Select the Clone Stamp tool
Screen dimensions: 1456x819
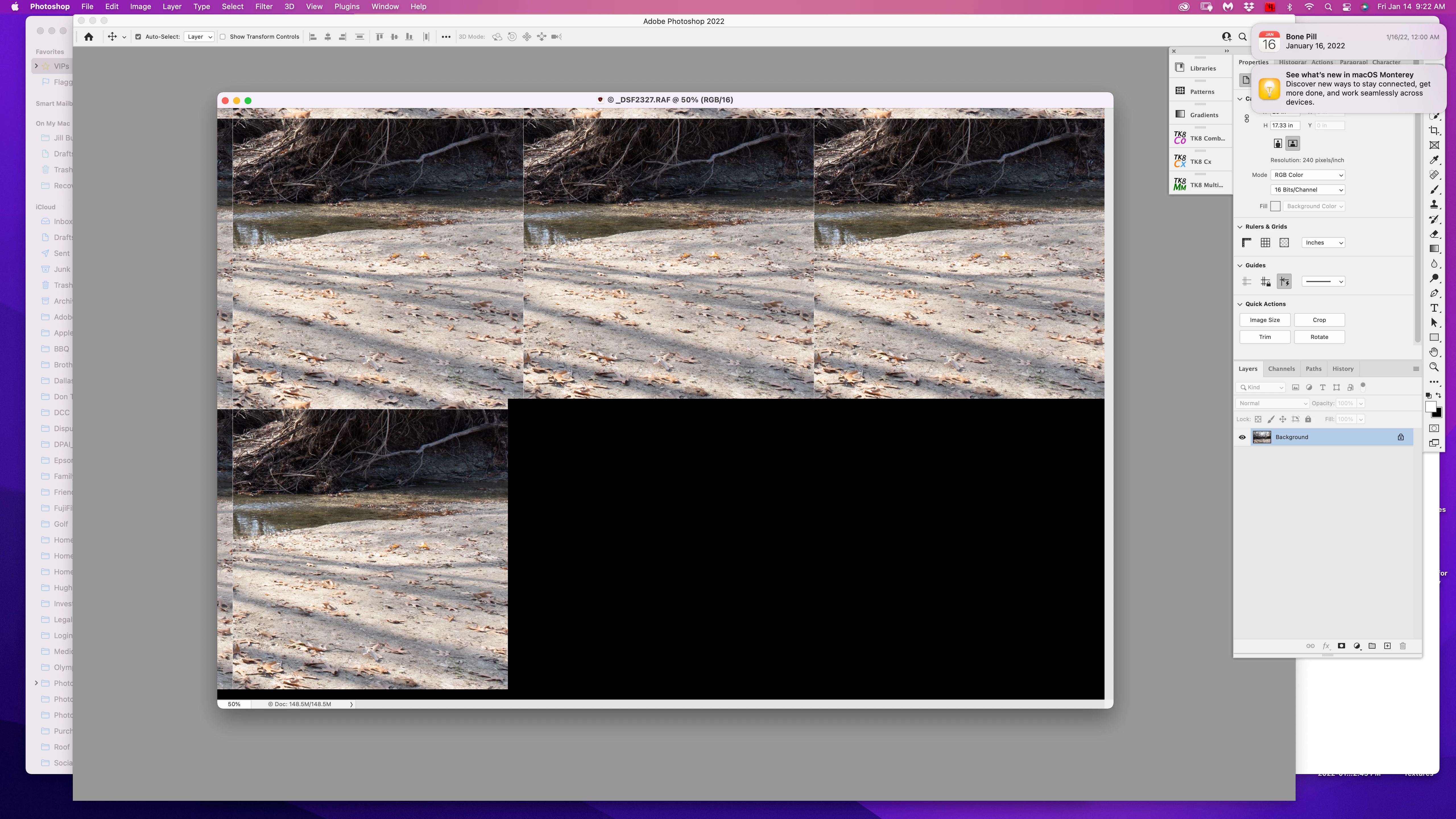pyautogui.click(x=1434, y=205)
